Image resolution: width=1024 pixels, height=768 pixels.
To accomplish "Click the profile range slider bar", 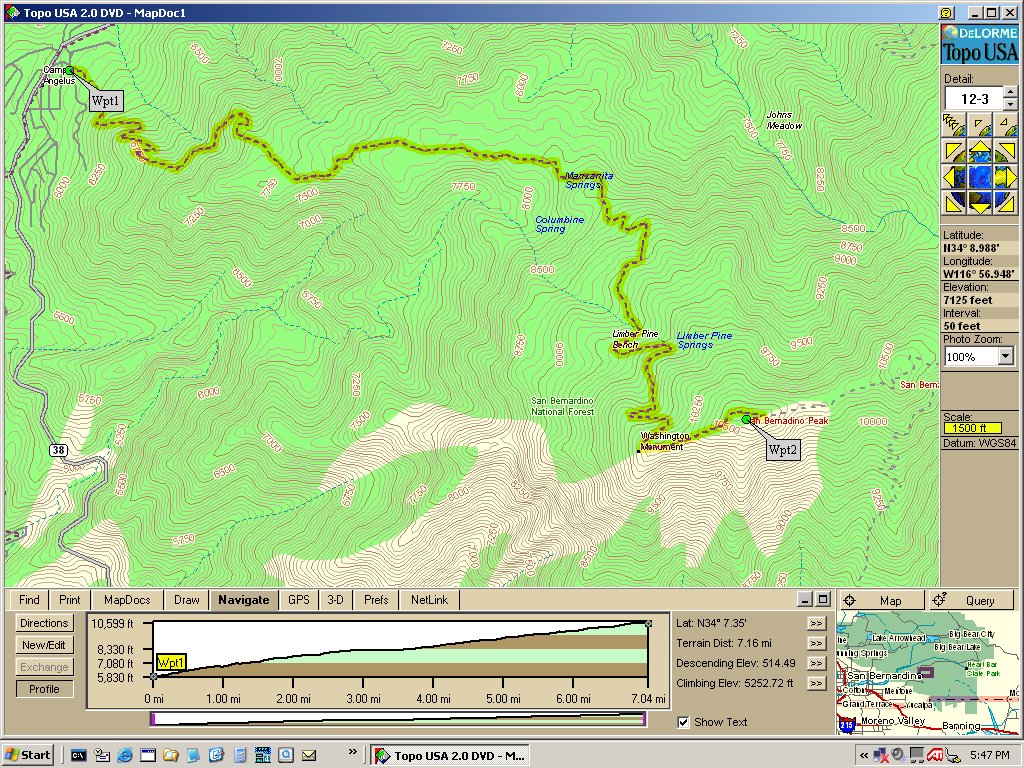I will [x=398, y=718].
